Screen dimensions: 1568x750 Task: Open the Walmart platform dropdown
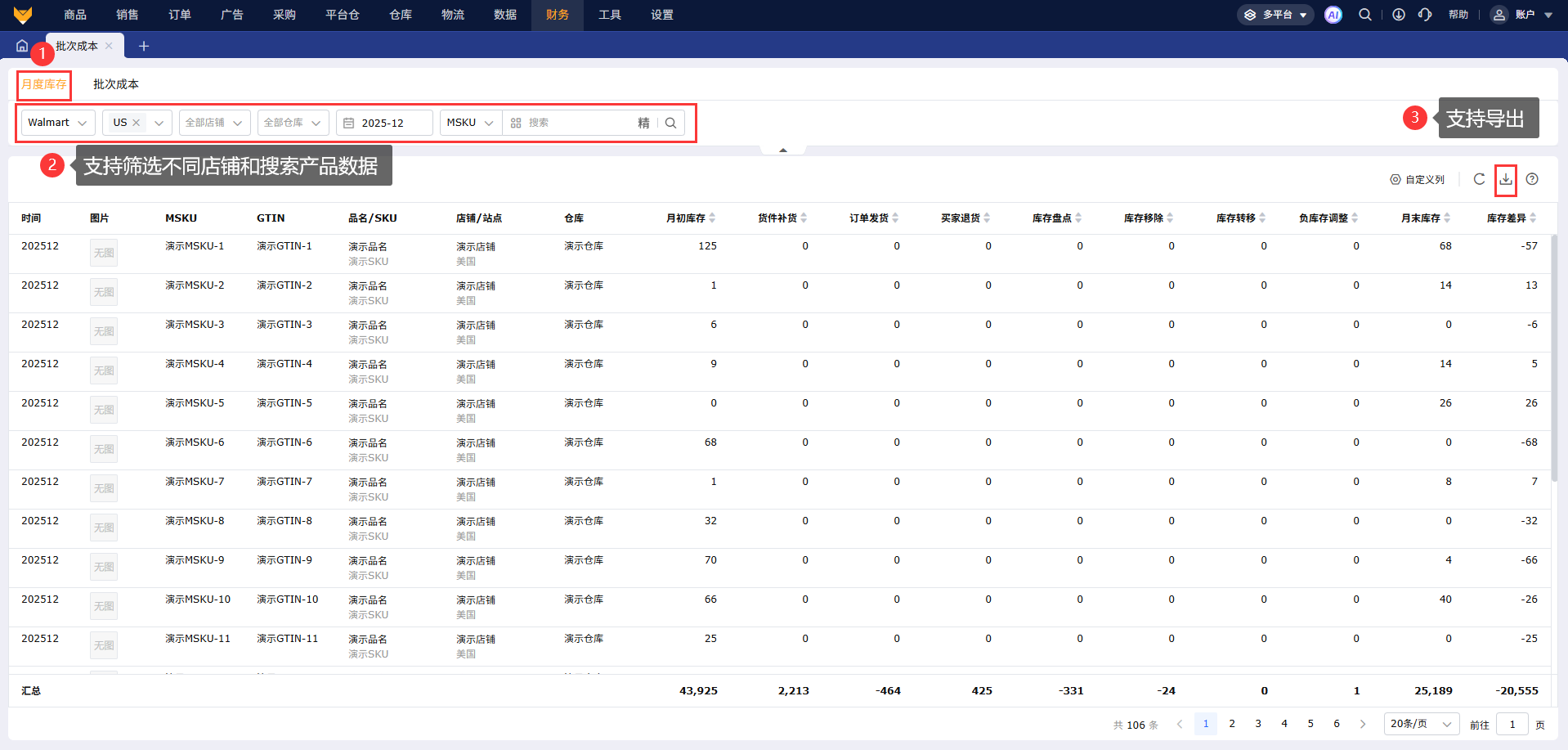click(57, 123)
